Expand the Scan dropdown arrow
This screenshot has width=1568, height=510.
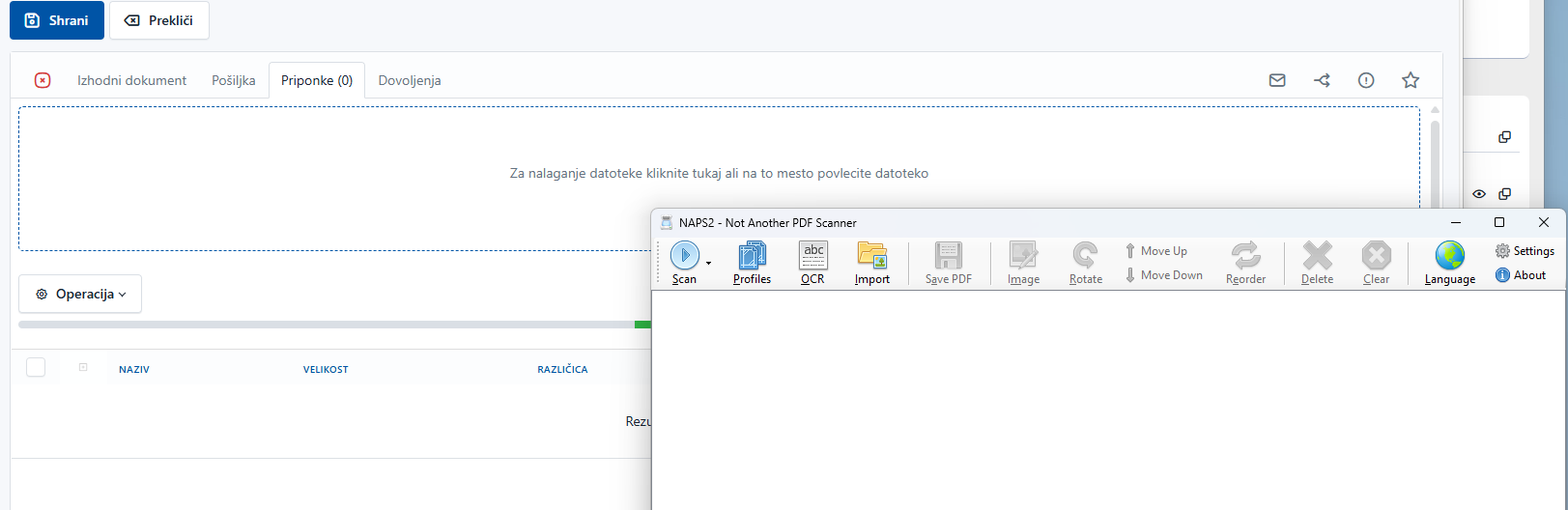coord(708,263)
